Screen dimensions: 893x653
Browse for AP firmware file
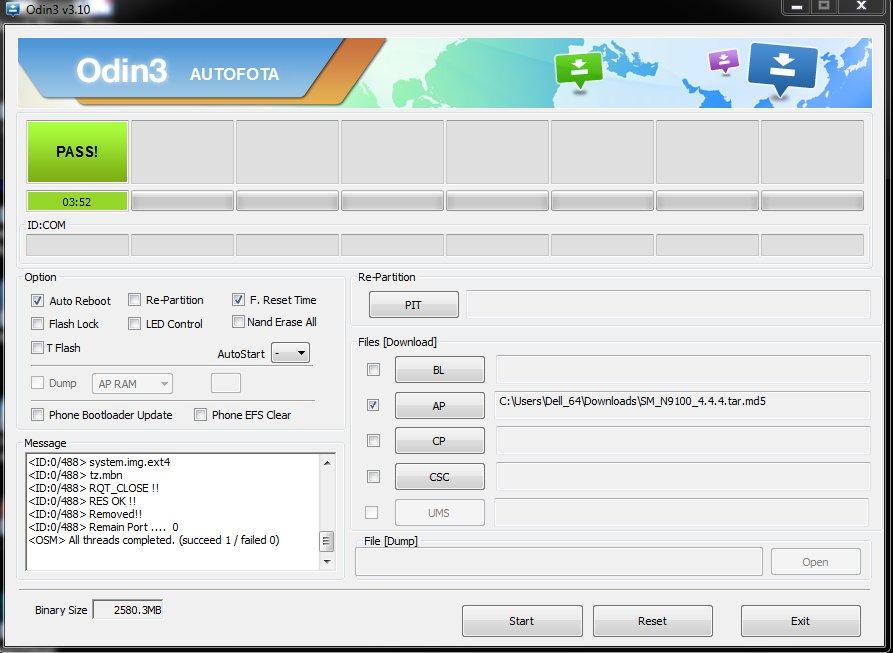[440, 405]
